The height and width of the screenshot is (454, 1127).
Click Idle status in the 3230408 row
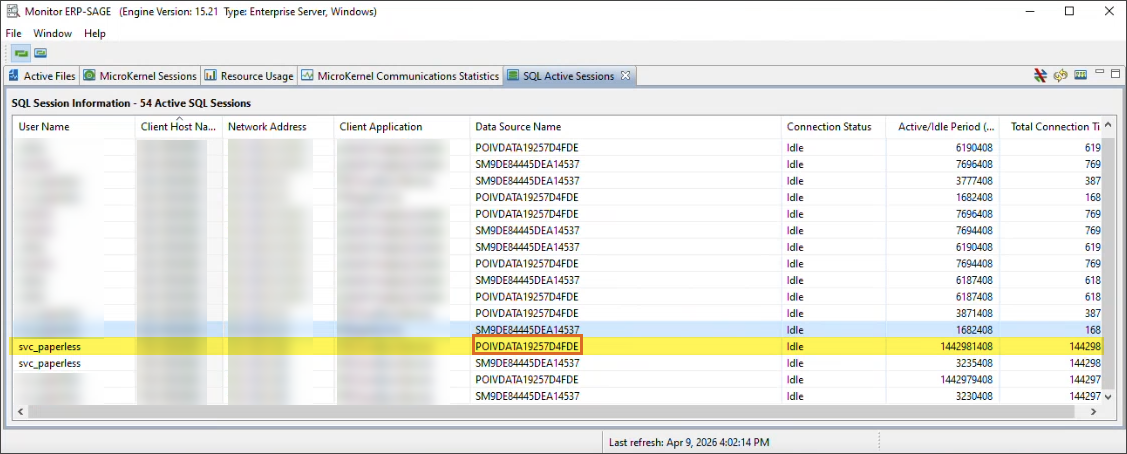pos(796,396)
